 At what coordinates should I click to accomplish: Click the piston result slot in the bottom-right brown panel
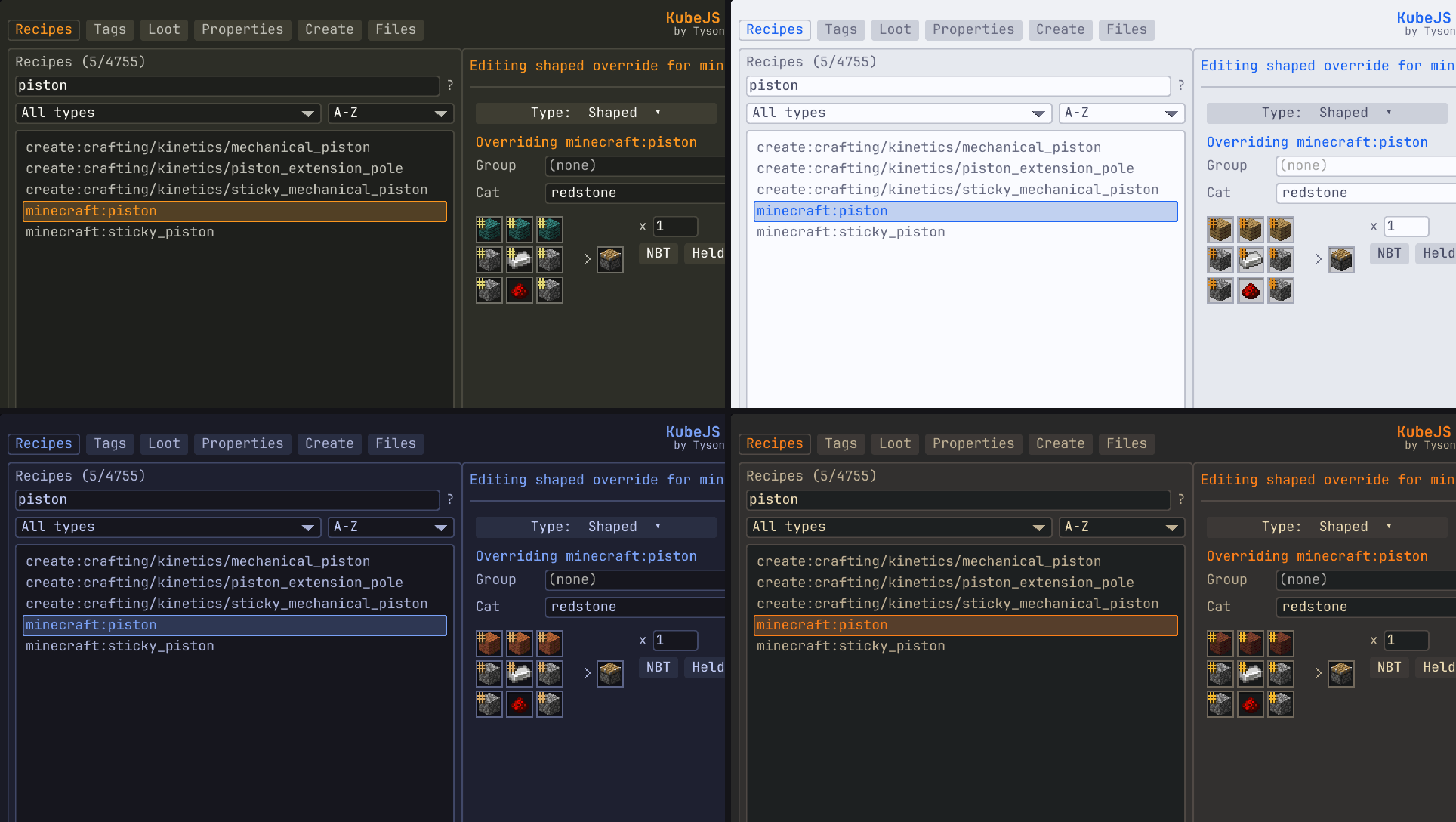click(x=1341, y=674)
